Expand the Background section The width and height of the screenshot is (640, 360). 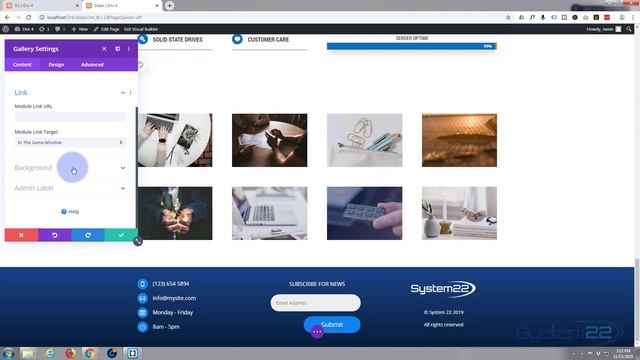(x=70, y=168)
